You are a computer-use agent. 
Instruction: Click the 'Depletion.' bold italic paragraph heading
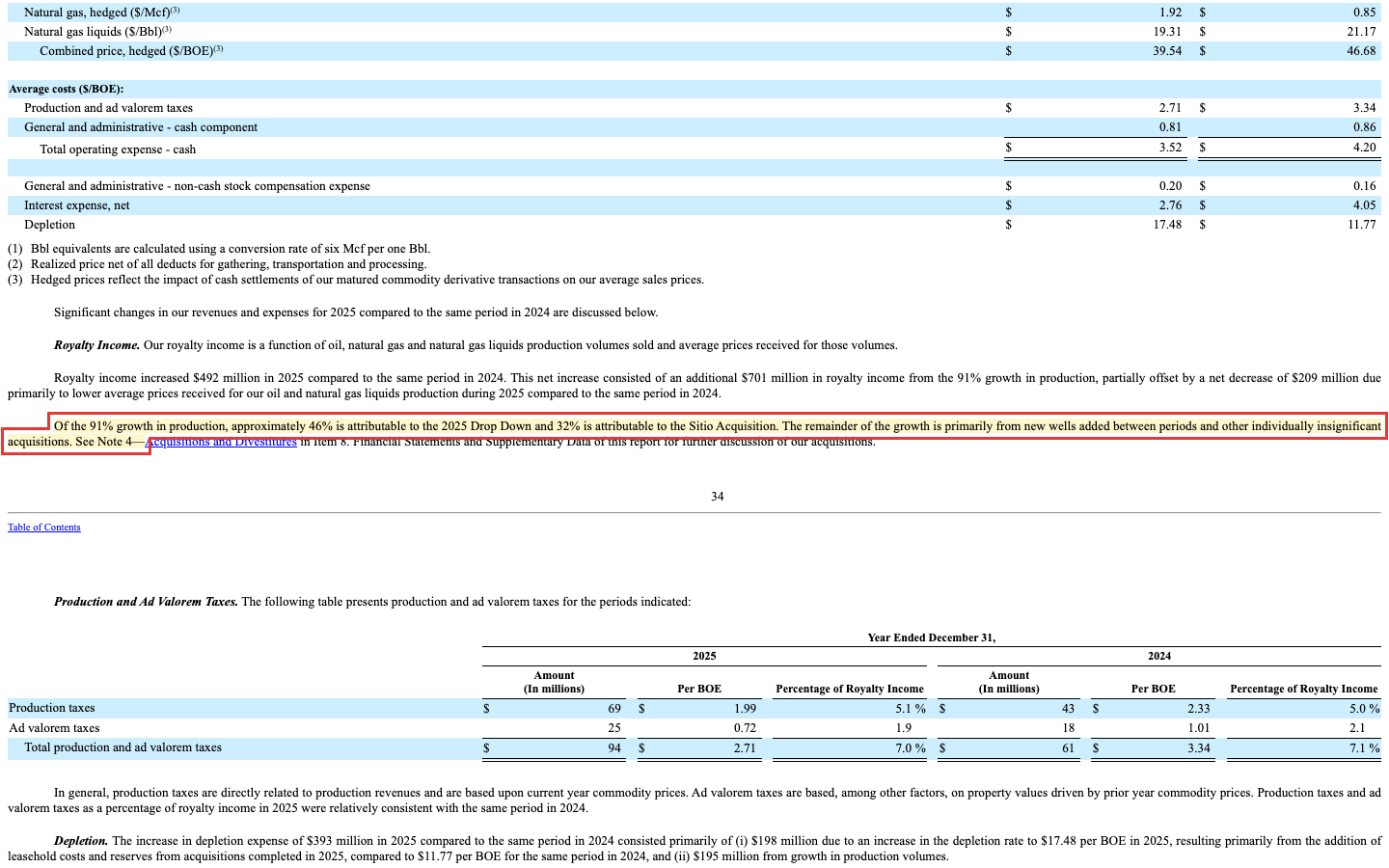click(x=81, y=841)
